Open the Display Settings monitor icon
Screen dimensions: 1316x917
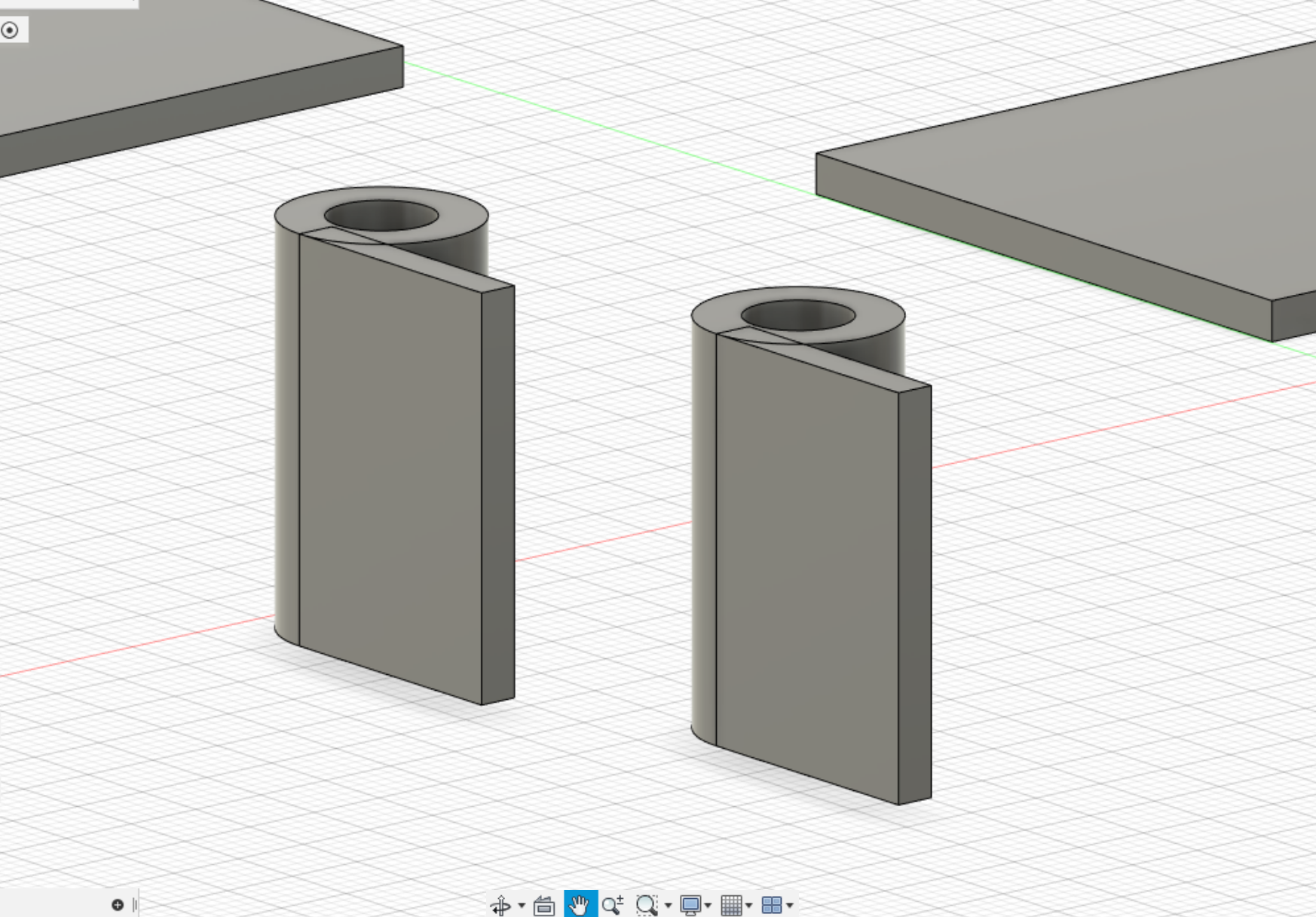pos(690,904)
